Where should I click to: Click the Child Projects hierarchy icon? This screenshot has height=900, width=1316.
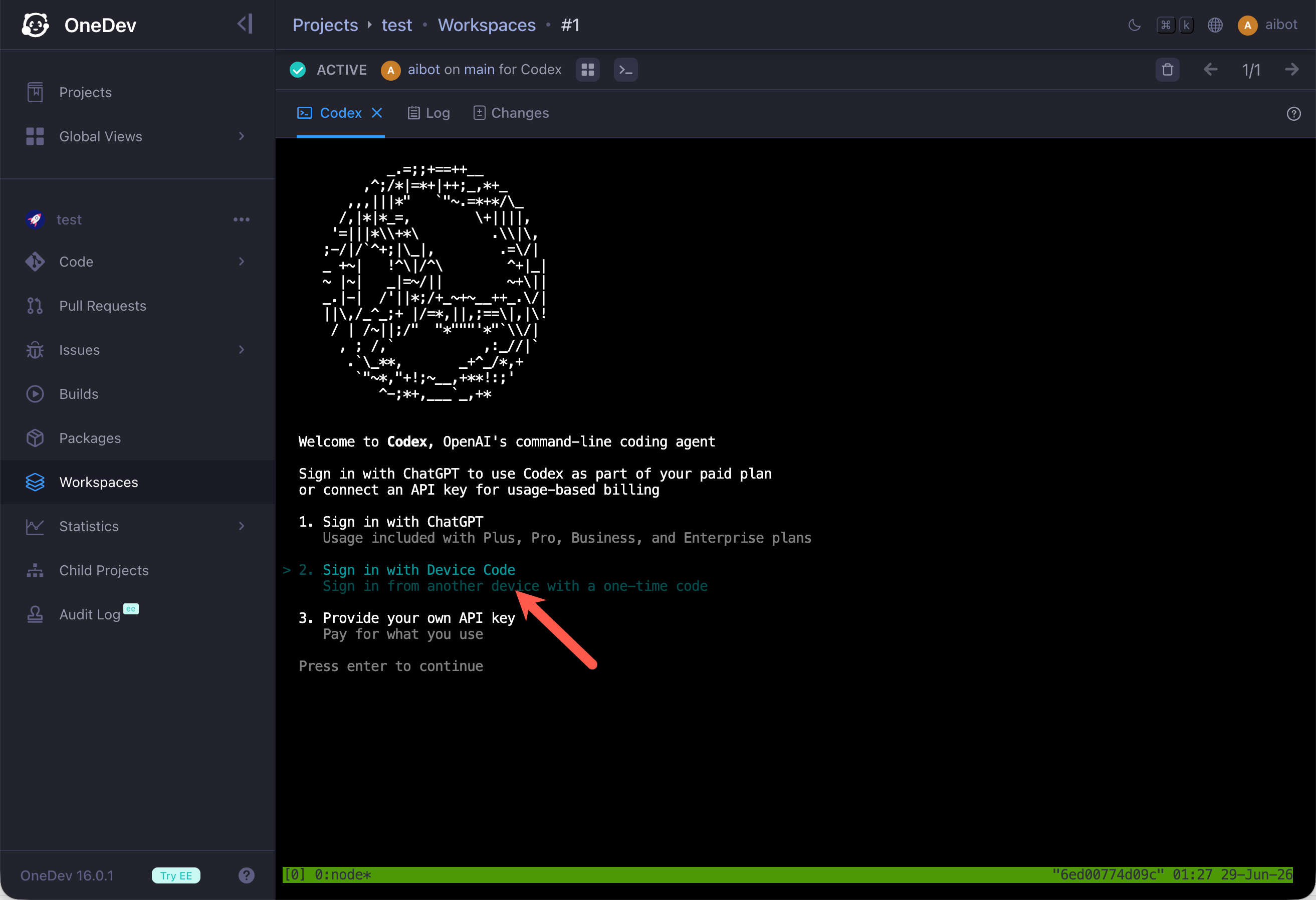pyautogui.click(x=35, y=571)
